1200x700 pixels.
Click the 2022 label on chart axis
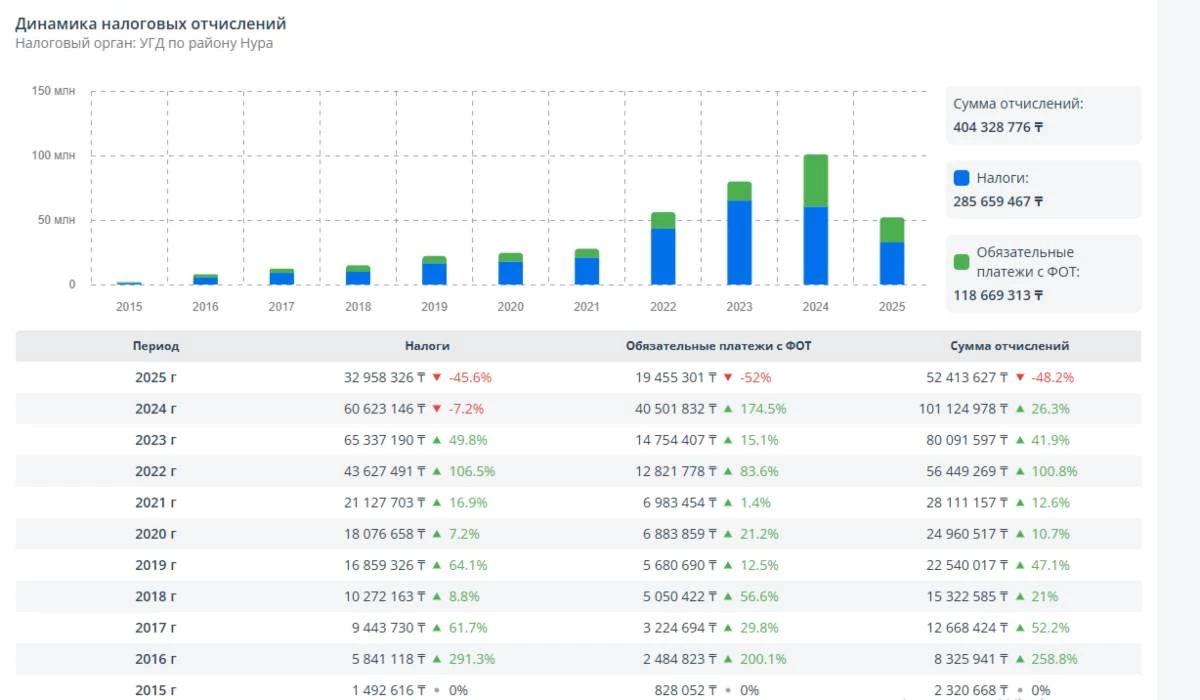pyautogui.click(x=663, y=307)
